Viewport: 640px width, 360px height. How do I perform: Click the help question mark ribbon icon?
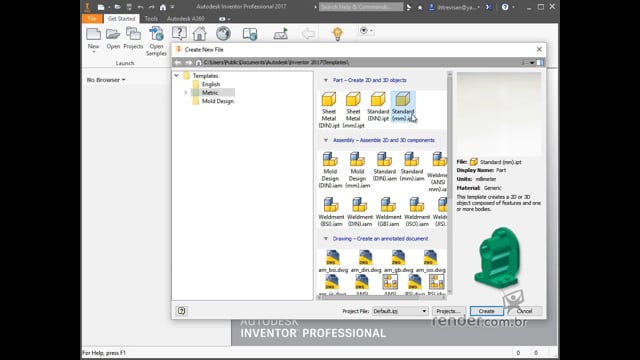(x=179, y=33)
